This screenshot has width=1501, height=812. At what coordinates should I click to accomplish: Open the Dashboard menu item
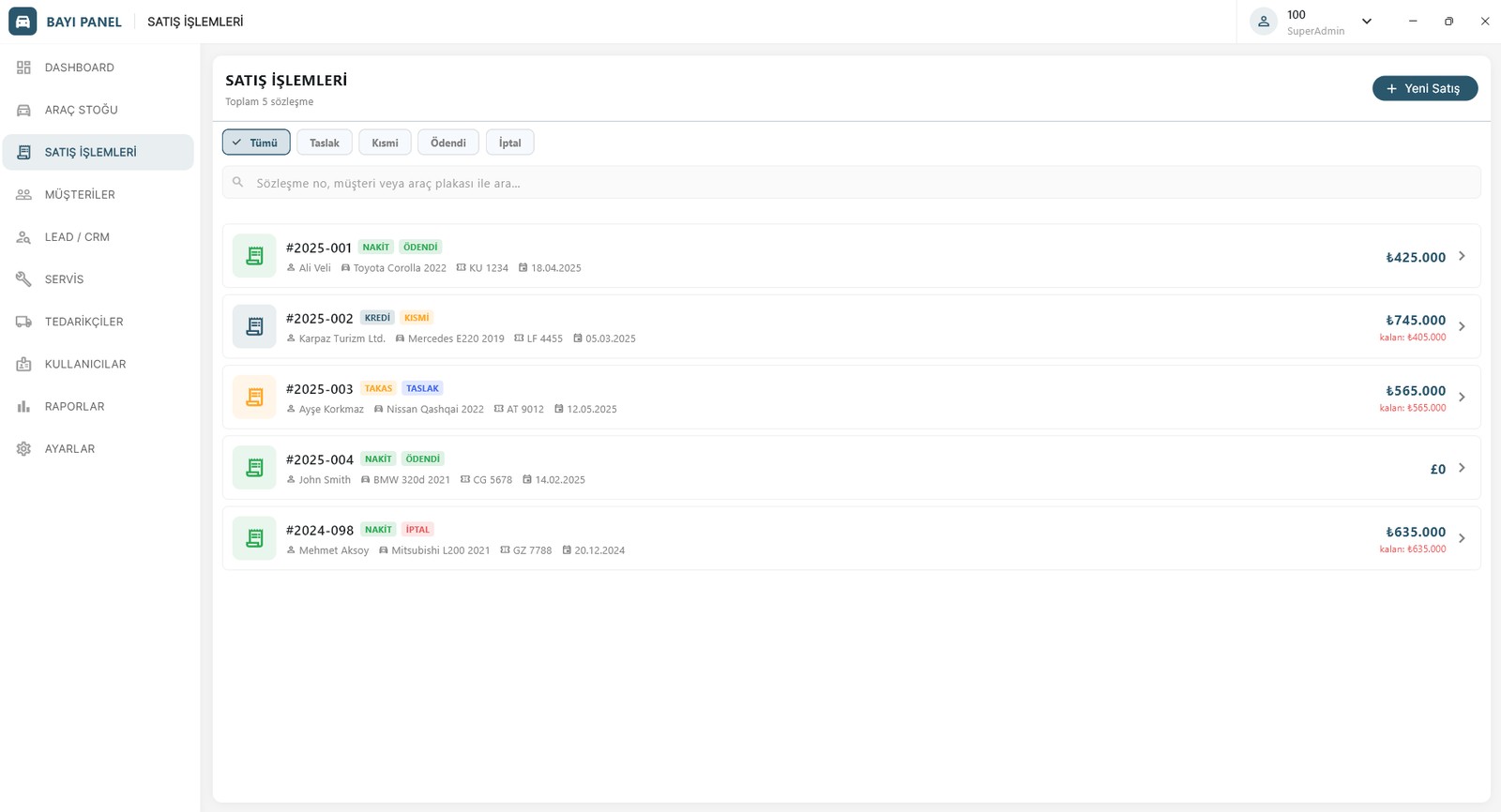pos(99,68)
